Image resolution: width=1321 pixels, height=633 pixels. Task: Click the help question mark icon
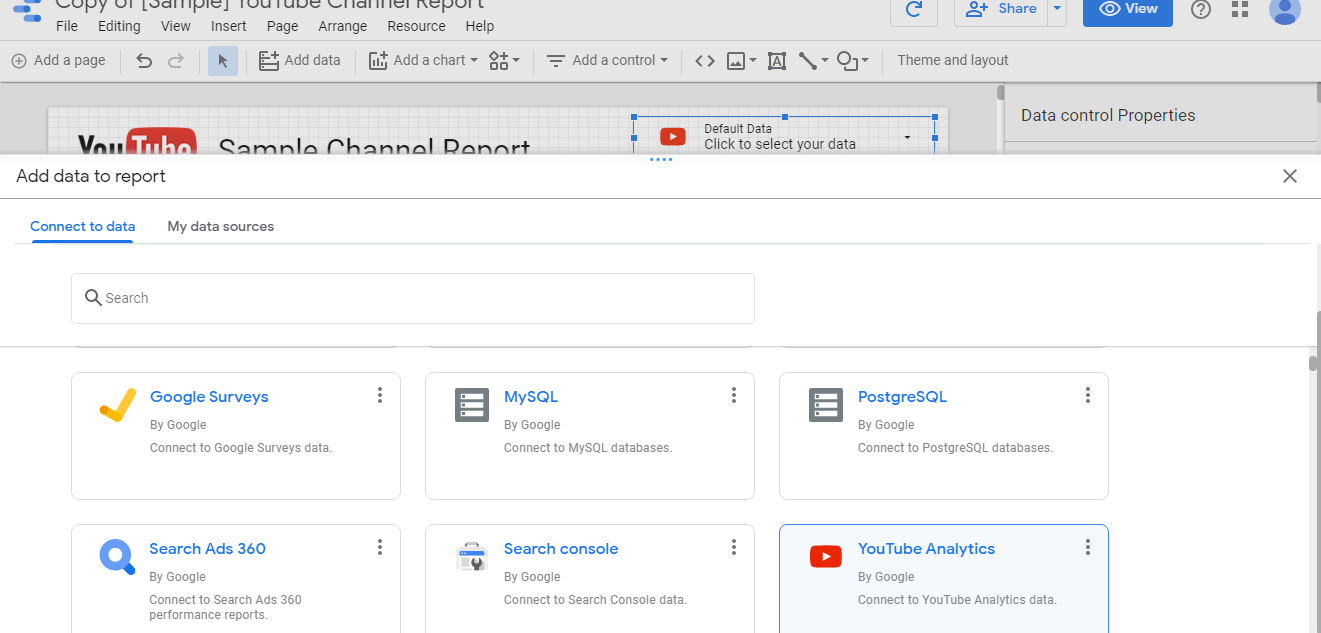(x=1201, y=10)
